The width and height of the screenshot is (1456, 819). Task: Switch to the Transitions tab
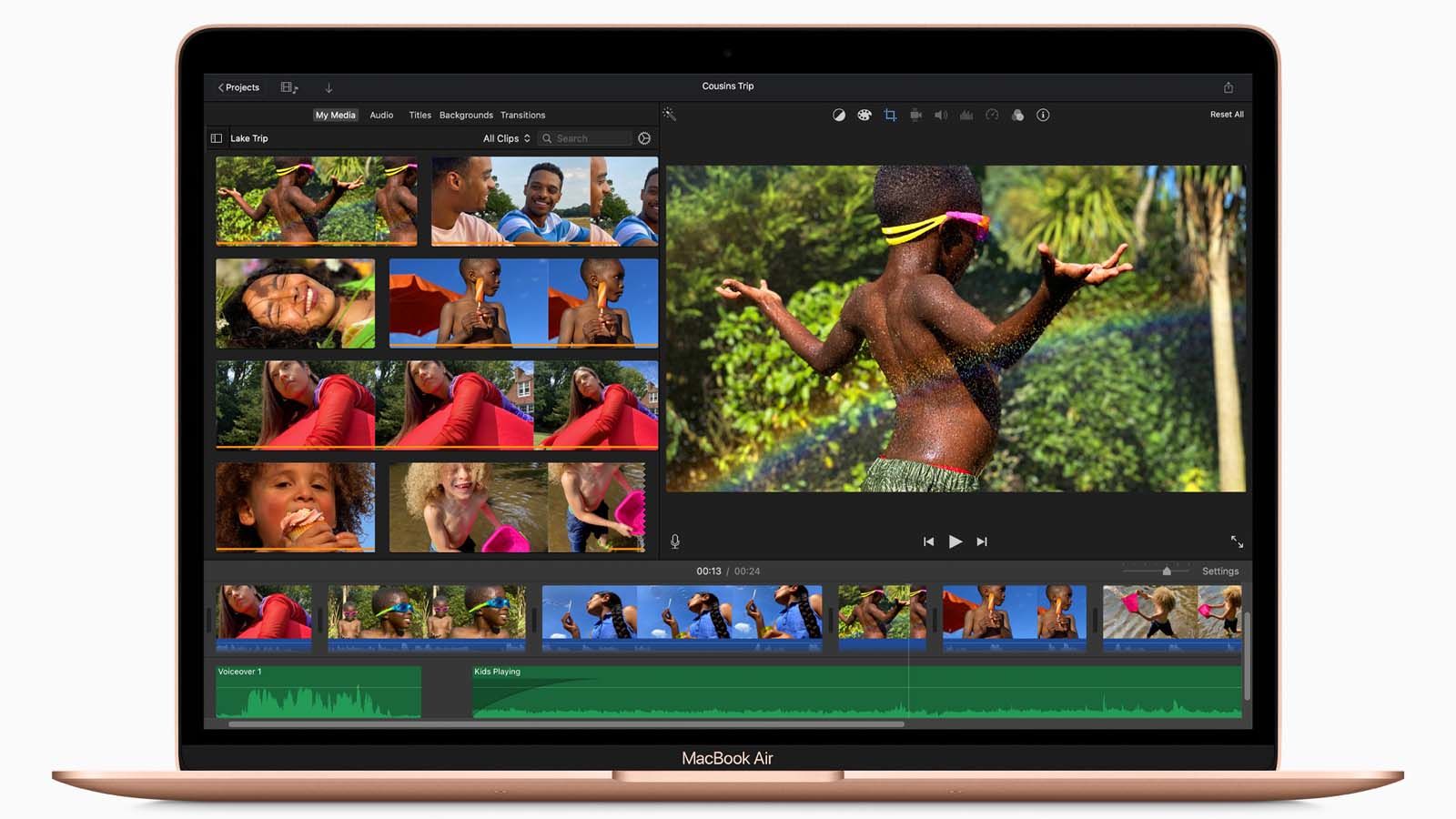522,116
